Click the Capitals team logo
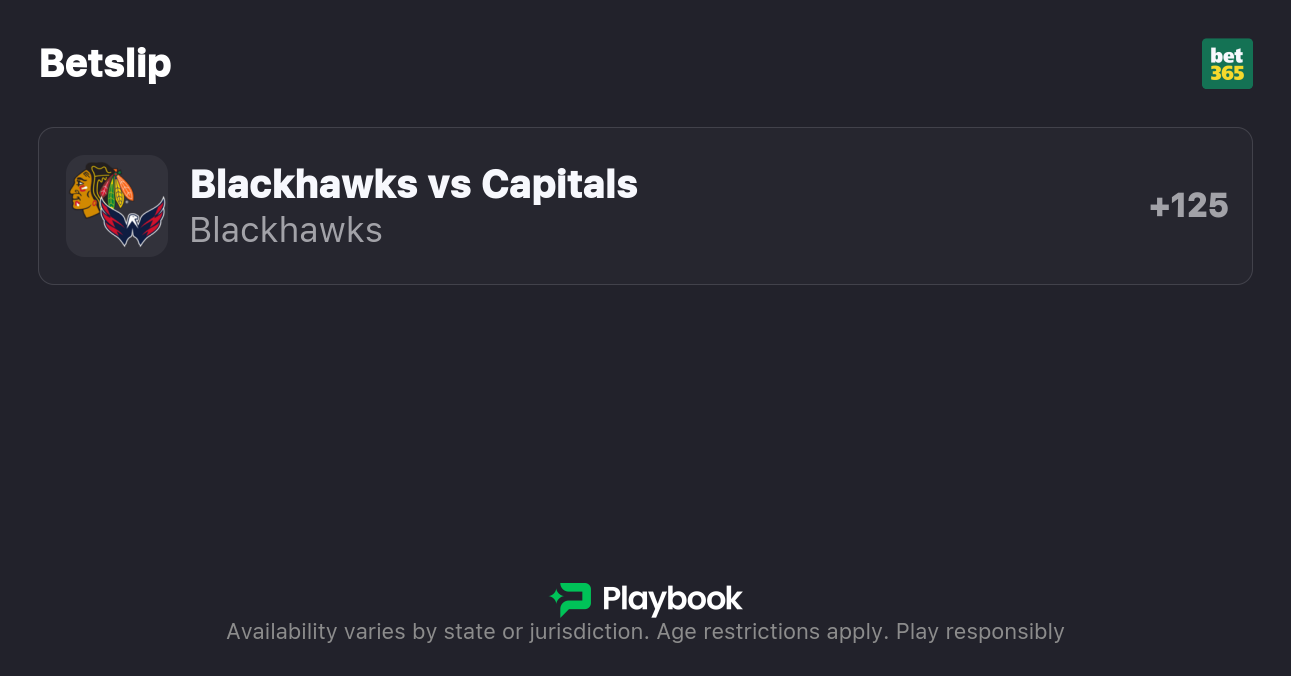Screen dimensions: 1291x676 point(132,222)
